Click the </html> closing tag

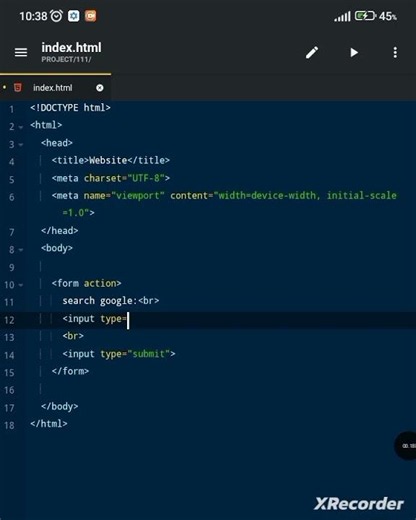pyautogui.click(x=49, y=424)
